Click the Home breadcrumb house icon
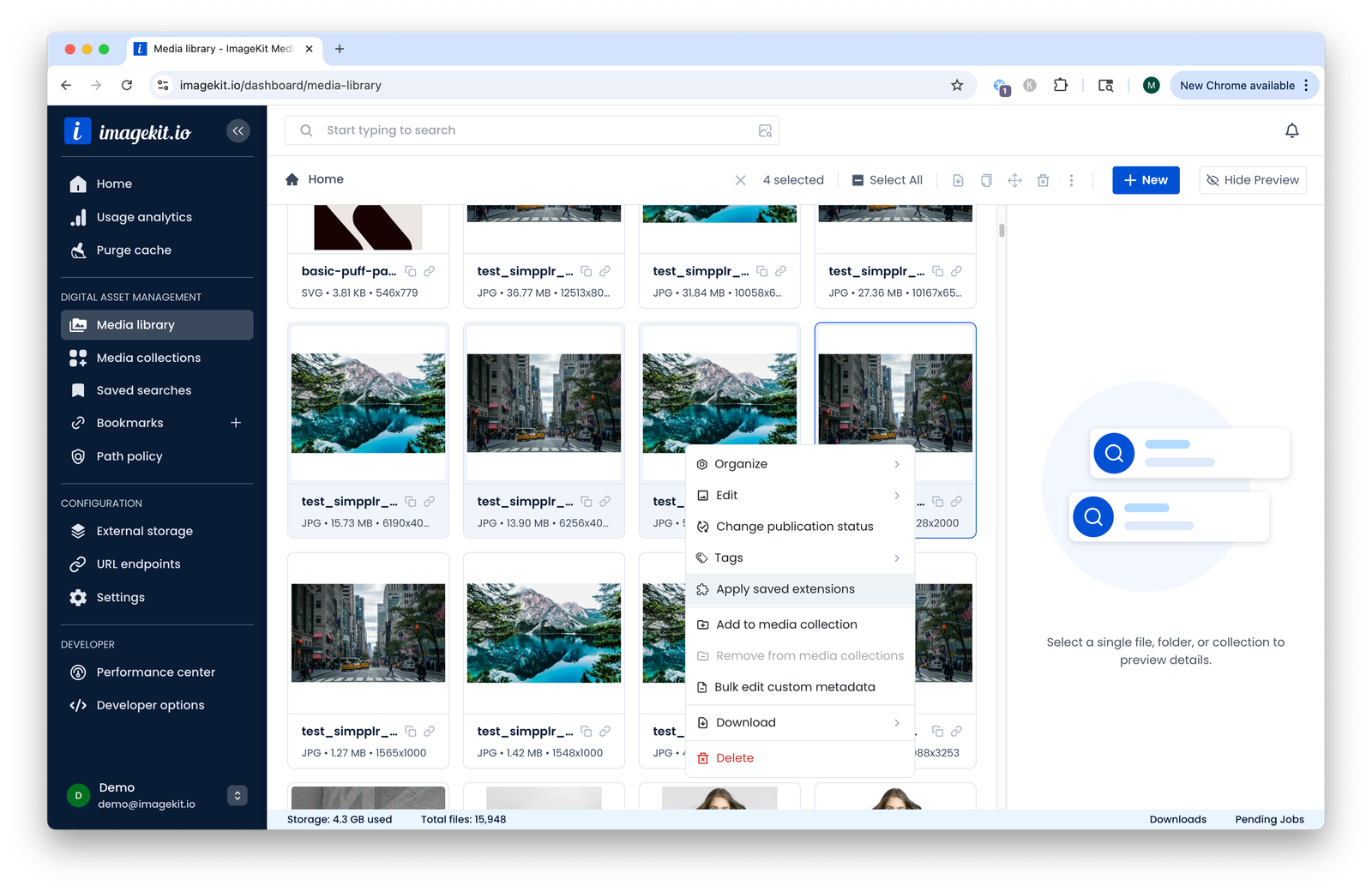 292,179
